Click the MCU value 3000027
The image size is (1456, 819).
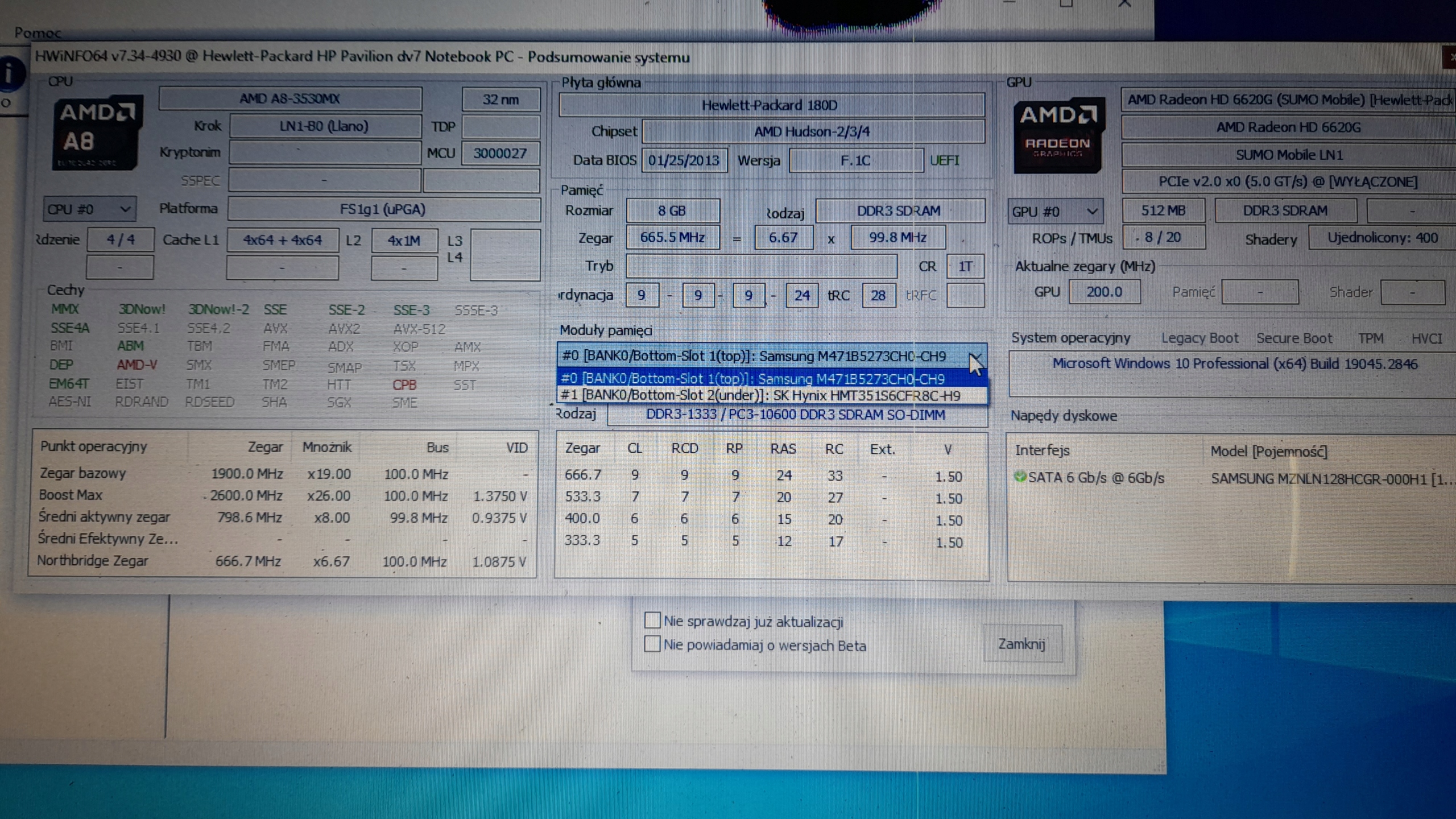coord(500,153)
